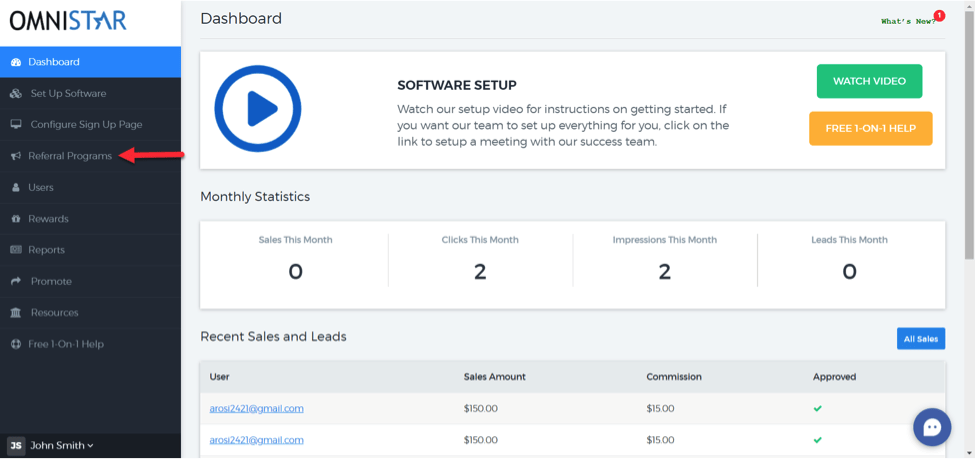975x459 pixels.
Task: Click the share arrow icon beside Promote
Action: point(17,282)
